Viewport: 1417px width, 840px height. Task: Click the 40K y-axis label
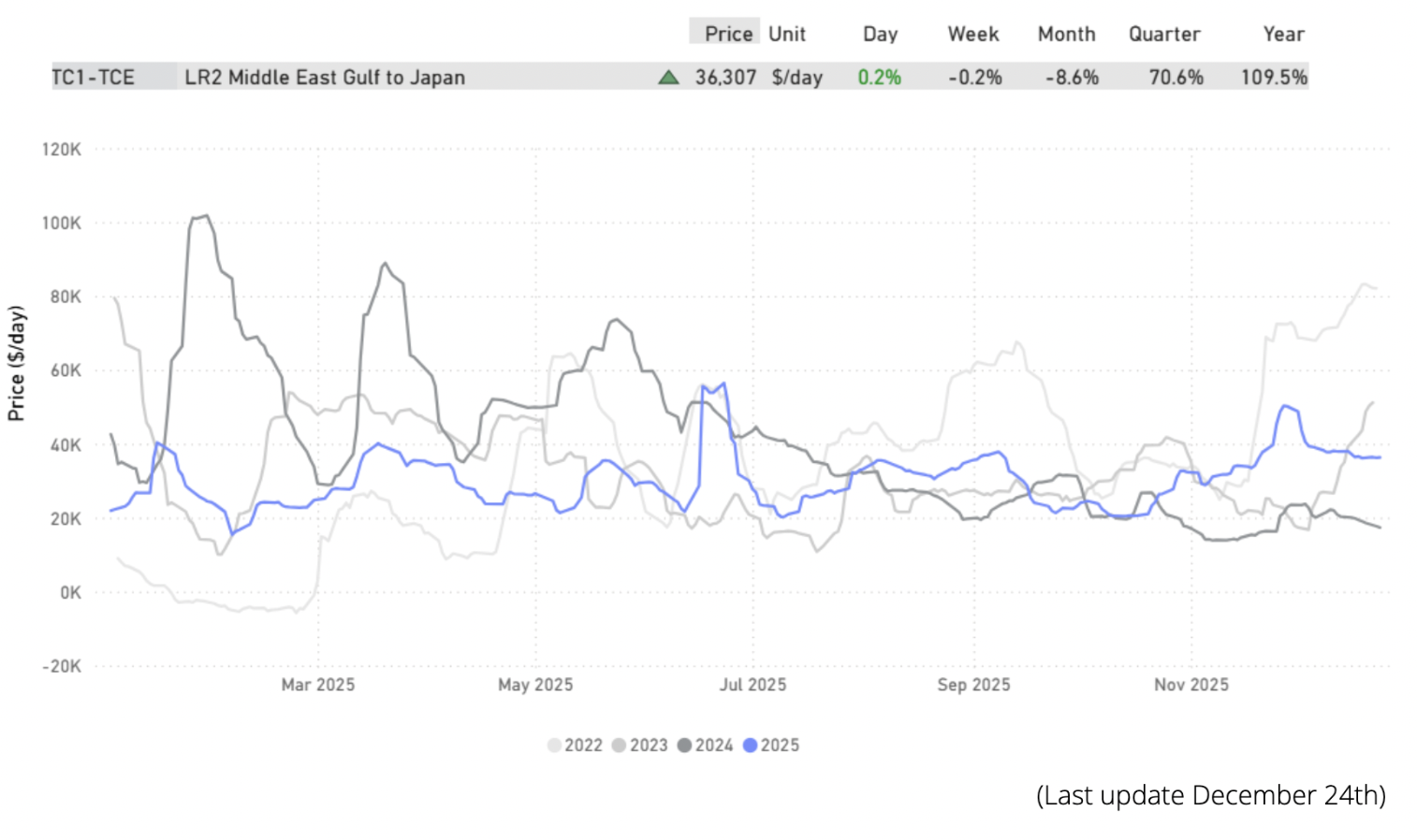coord(66,445)
